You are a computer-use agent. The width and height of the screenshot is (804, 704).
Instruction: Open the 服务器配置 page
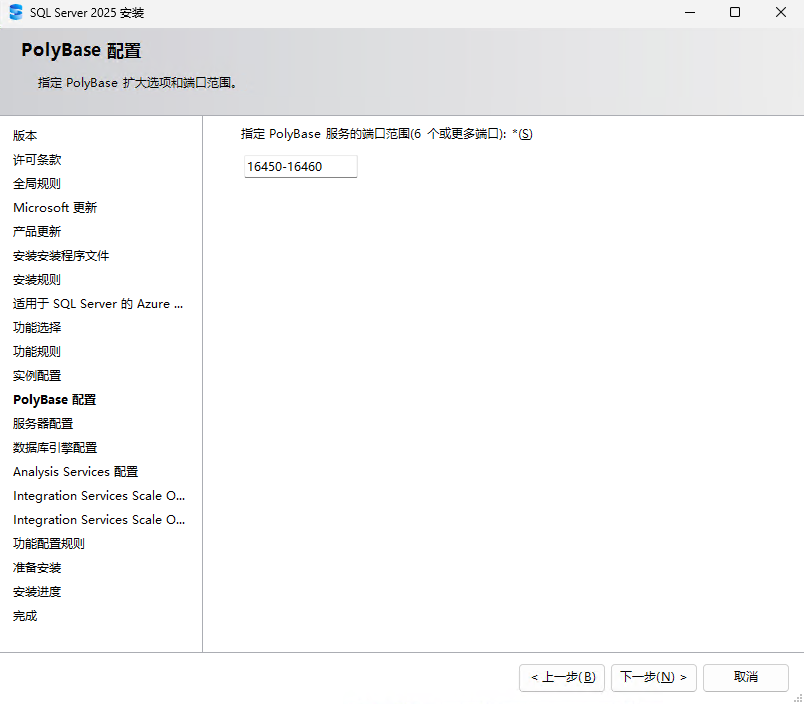(42, 423)
